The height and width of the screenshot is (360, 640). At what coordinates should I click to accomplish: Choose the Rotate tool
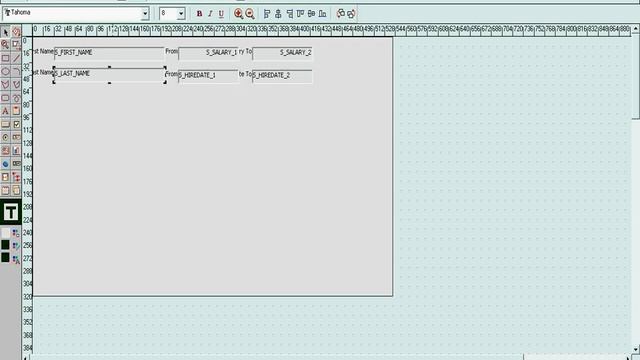pyautogui.click(x=16, y=32)
